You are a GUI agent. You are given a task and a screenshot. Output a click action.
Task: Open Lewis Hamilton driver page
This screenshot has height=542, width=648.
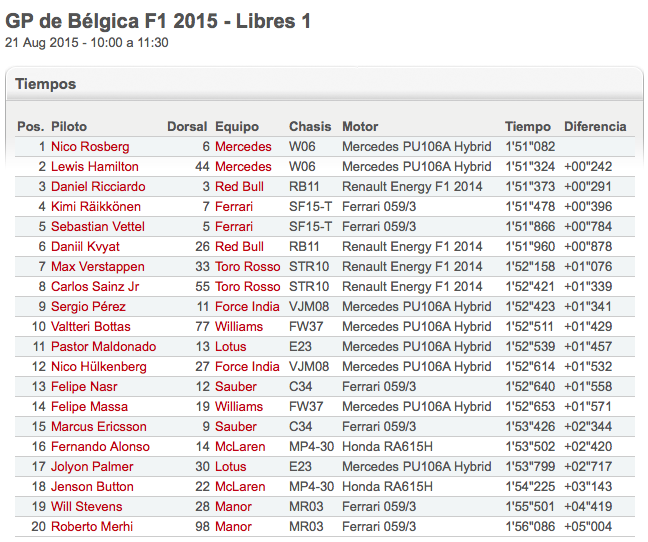tap(95, 166)
